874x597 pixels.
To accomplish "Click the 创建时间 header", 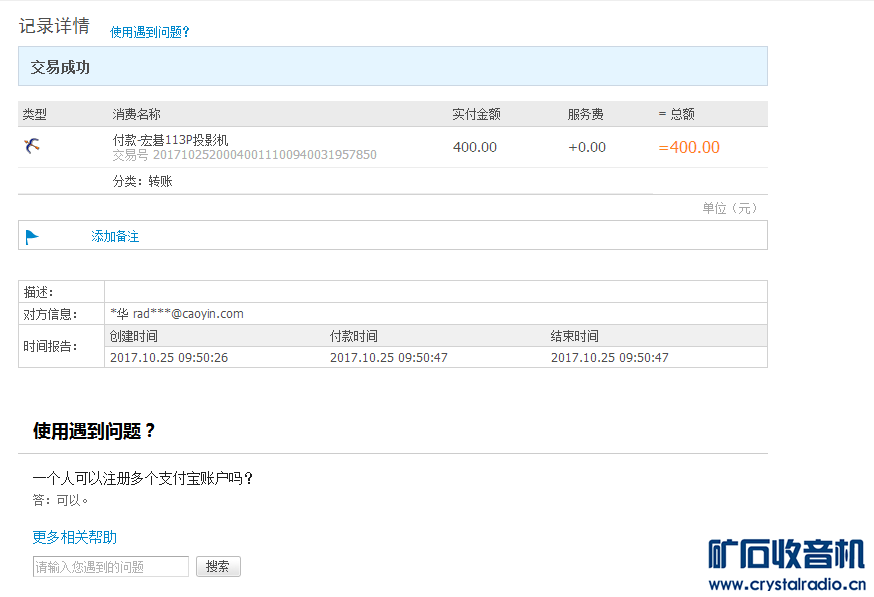I will point(134,336).
